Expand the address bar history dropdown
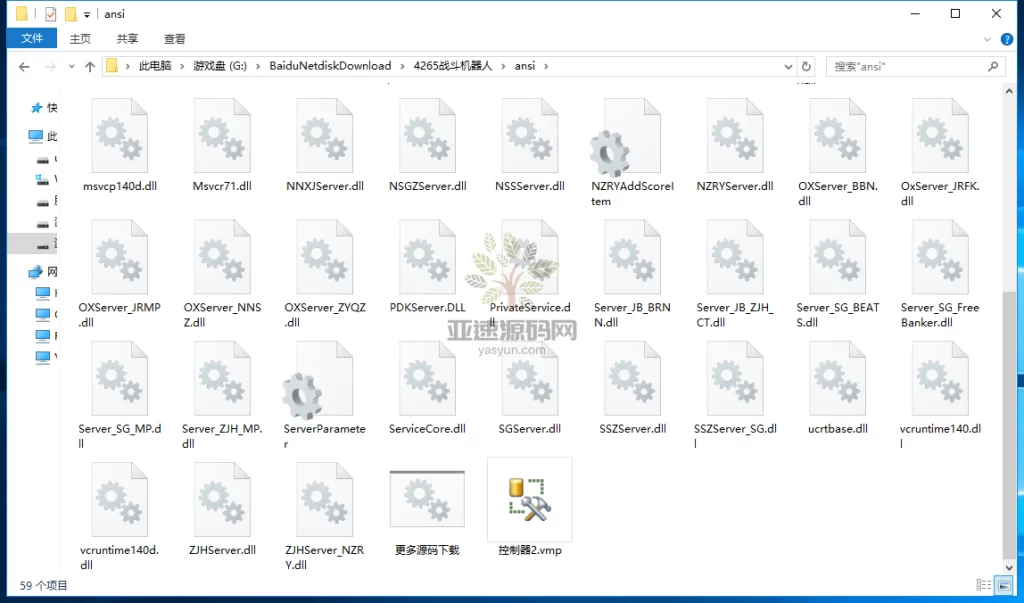This screenshot has width=1024, height=603. 786,66
